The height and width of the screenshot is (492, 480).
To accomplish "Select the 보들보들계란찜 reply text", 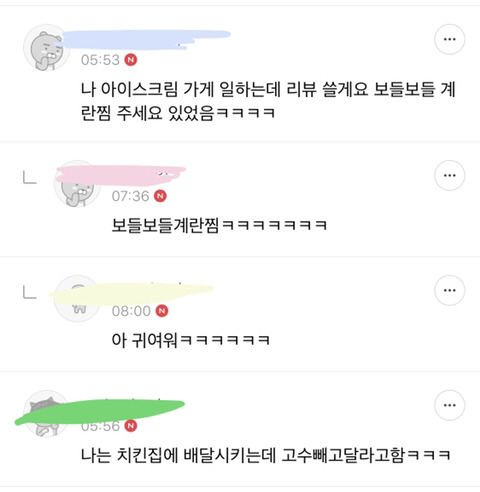I will 219,225.
